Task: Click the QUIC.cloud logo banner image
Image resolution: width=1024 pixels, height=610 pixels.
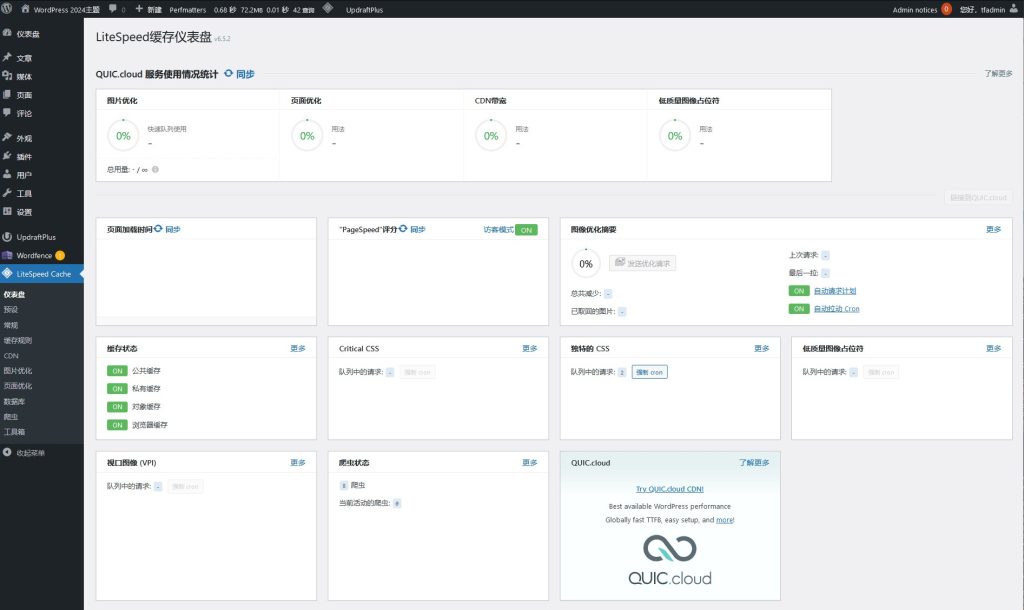Action: pos(669,559)
